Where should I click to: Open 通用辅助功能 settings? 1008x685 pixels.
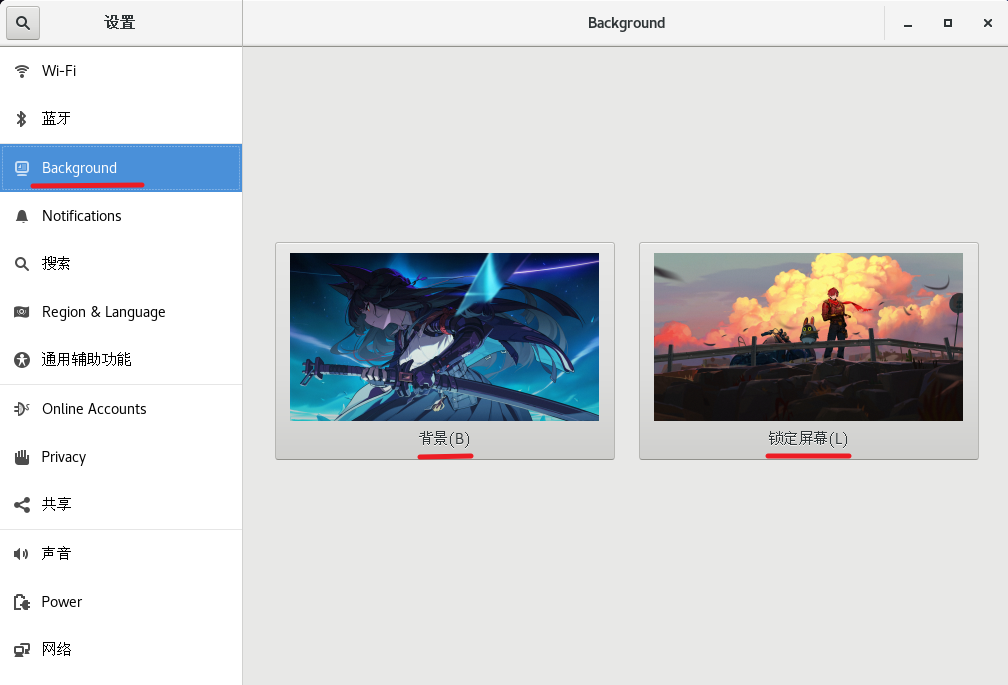point(121,360)
